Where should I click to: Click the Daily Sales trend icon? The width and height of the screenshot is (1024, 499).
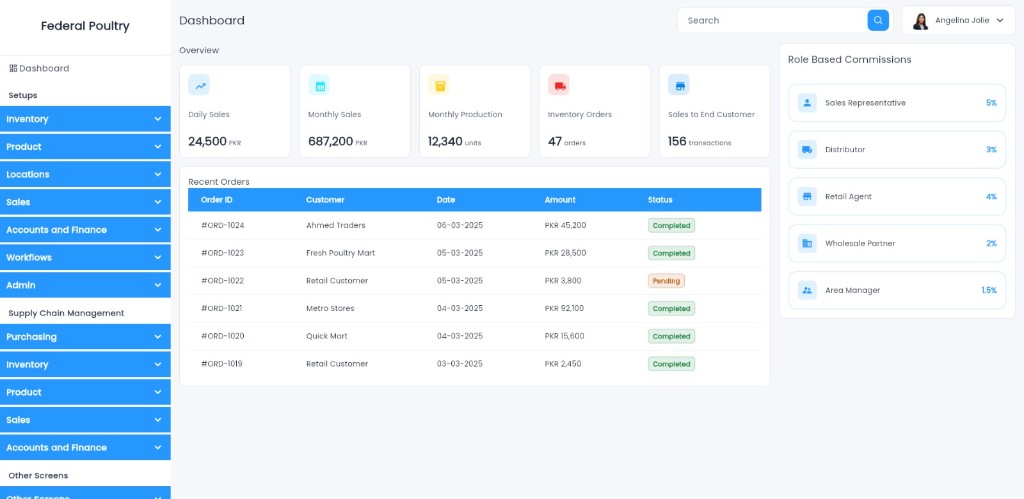tap(199, 85)
